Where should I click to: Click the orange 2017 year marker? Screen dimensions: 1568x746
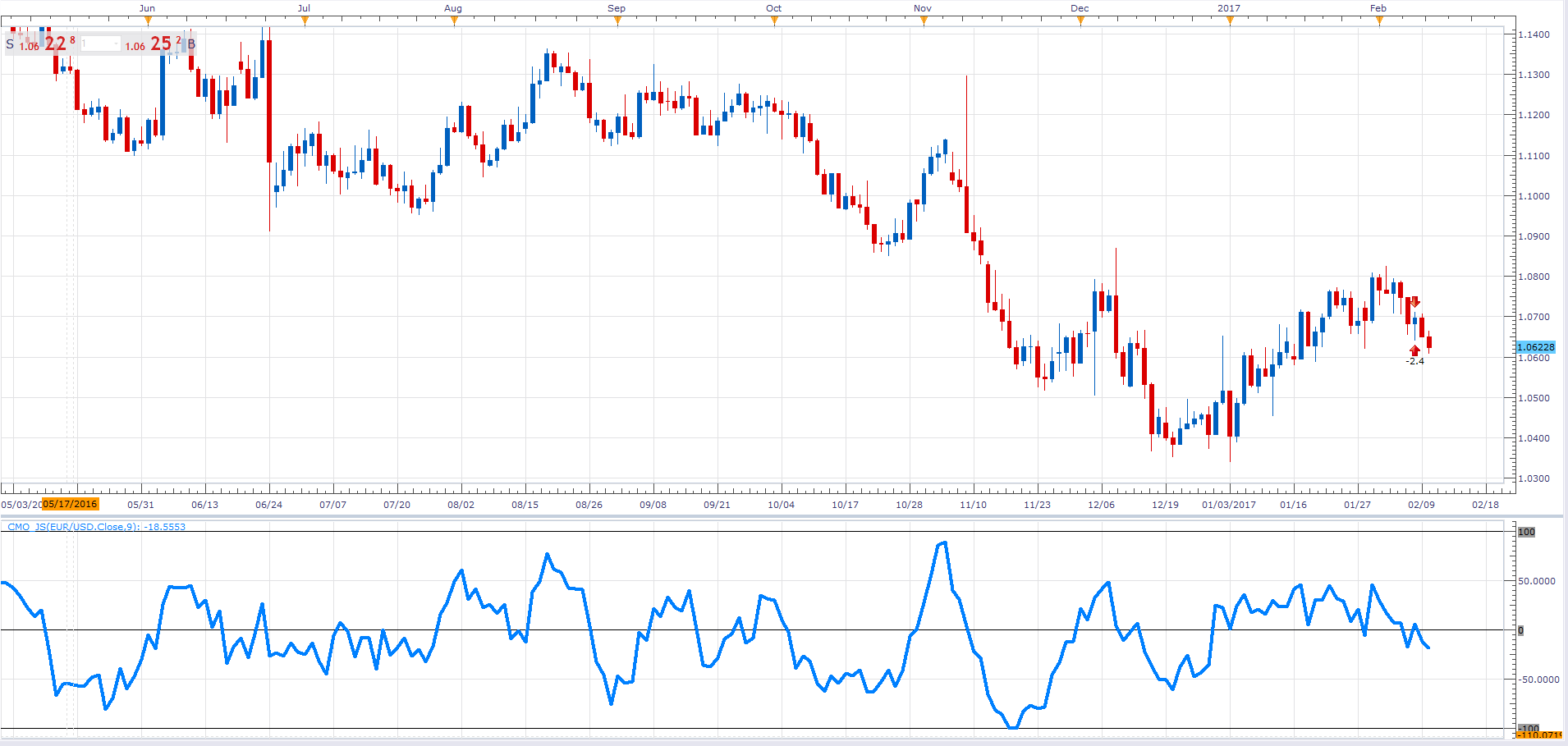tap(1230, 21)
